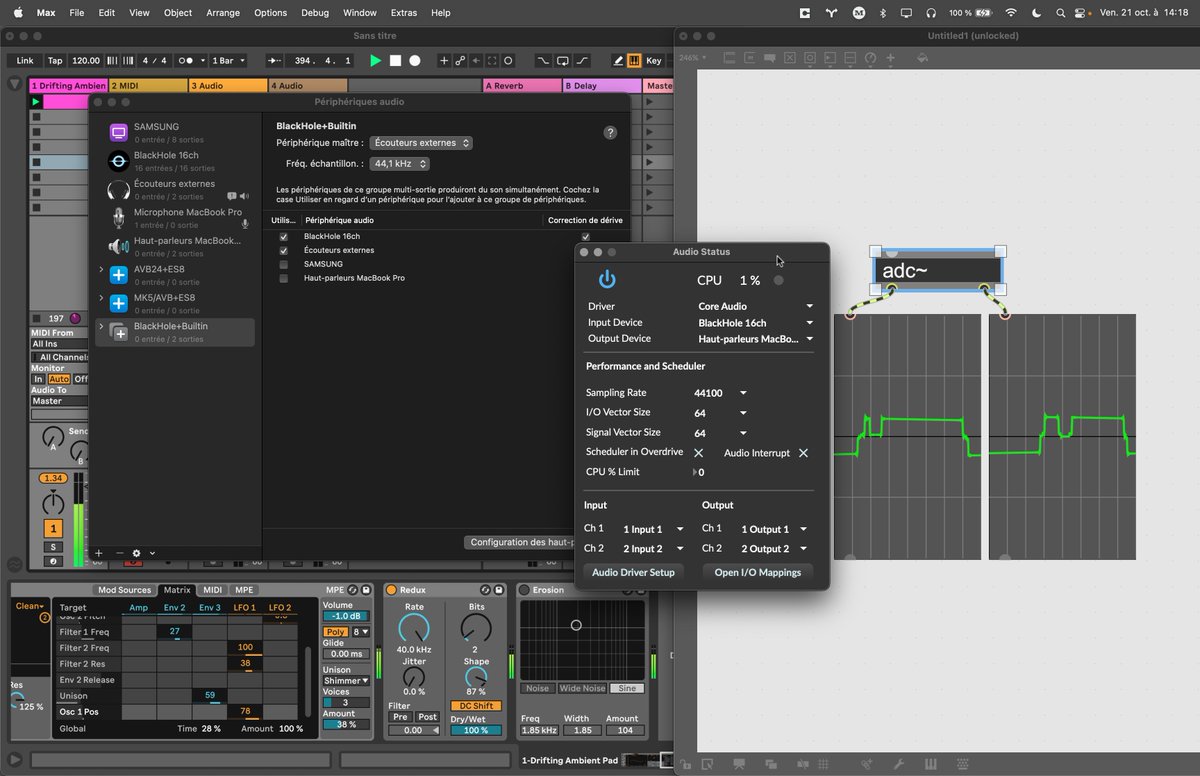Click Configuration des haut-parleurs button

[x=520, y=542]
